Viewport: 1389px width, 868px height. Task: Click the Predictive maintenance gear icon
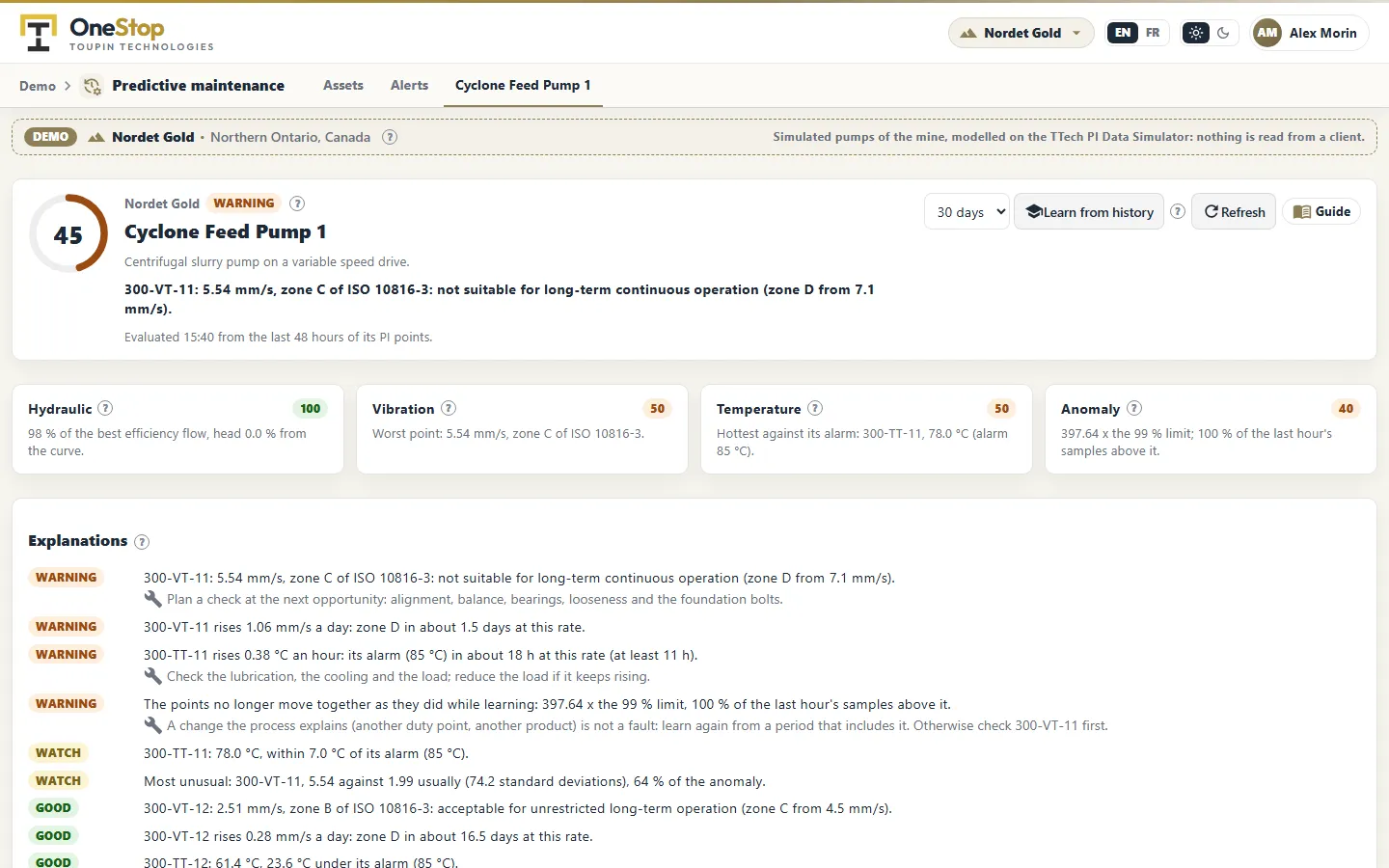click(92, 86)
